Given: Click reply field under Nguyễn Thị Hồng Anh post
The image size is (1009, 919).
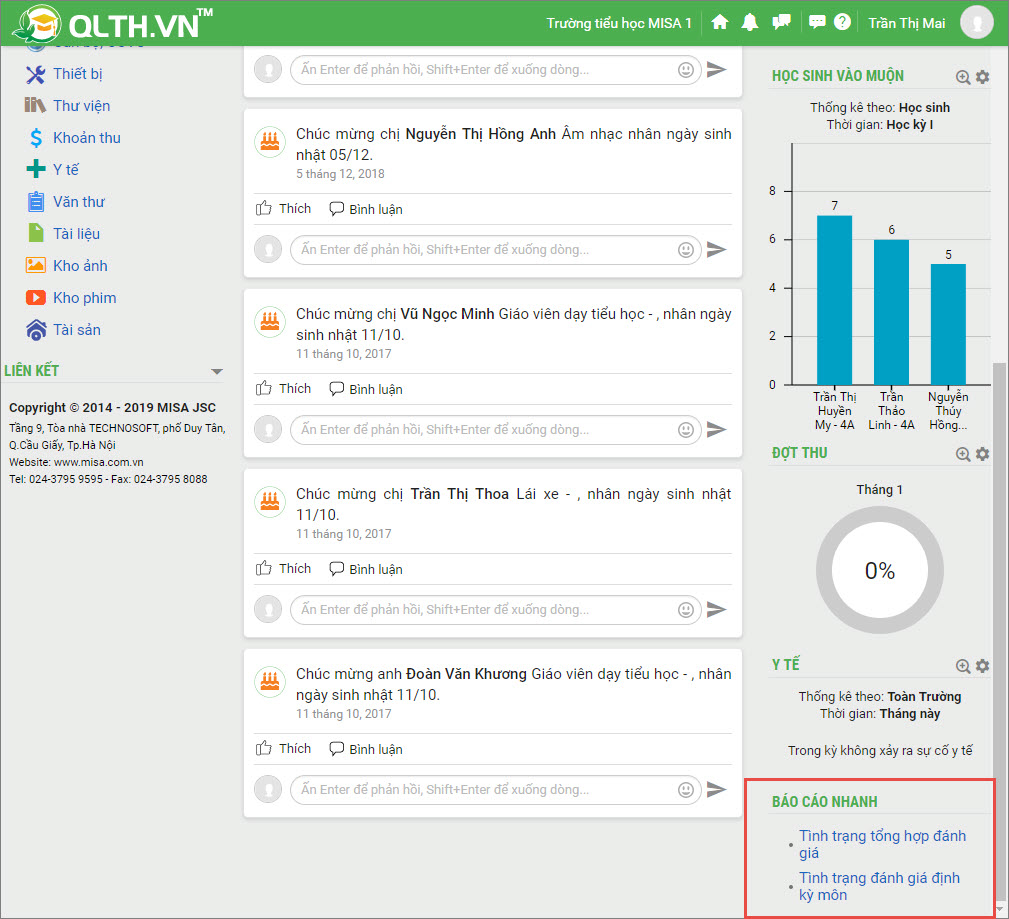Looking at the screenshot, I should click(x=495, y=249).
